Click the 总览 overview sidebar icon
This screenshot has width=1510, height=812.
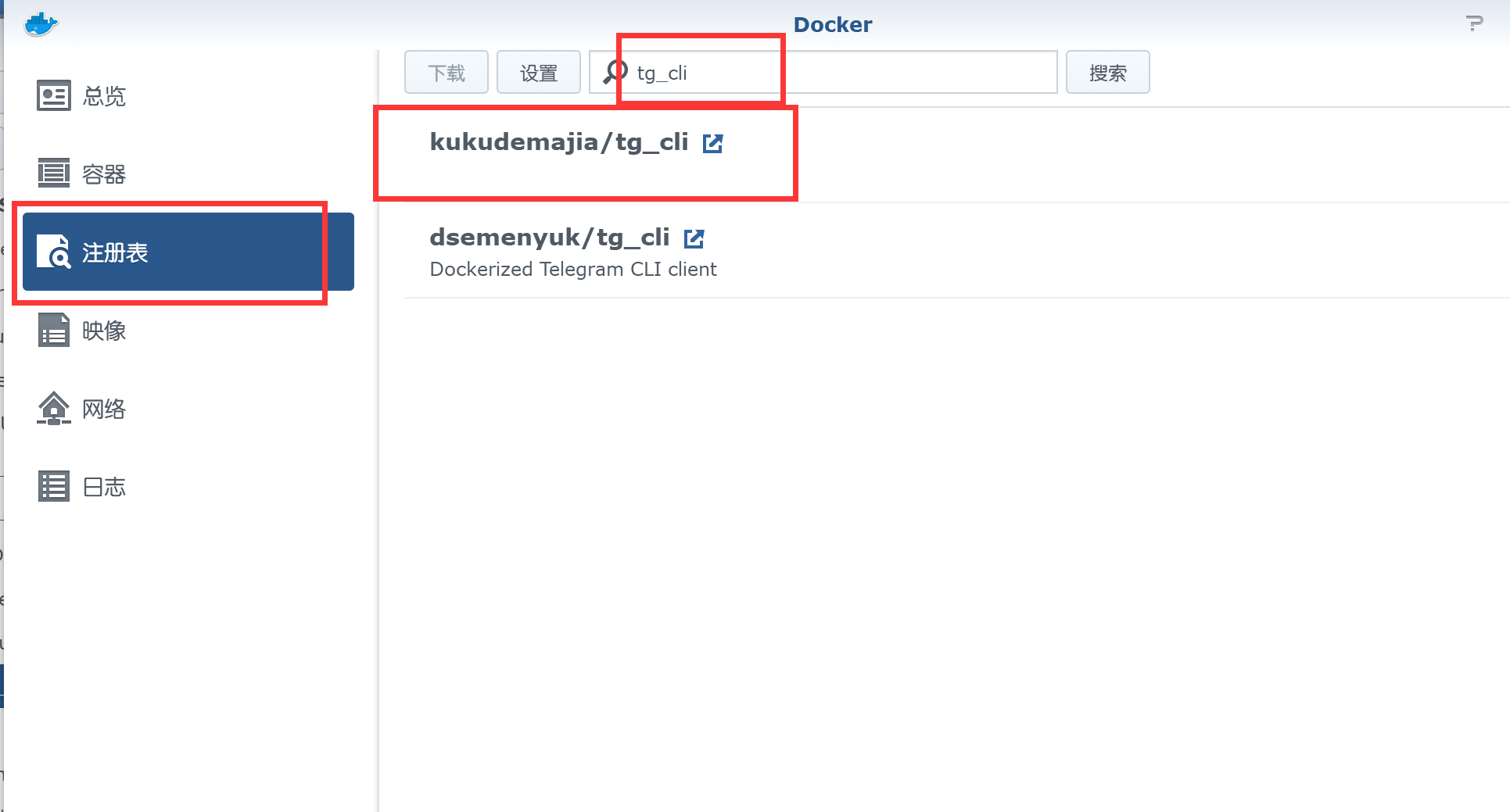click(x=54, y=95)
